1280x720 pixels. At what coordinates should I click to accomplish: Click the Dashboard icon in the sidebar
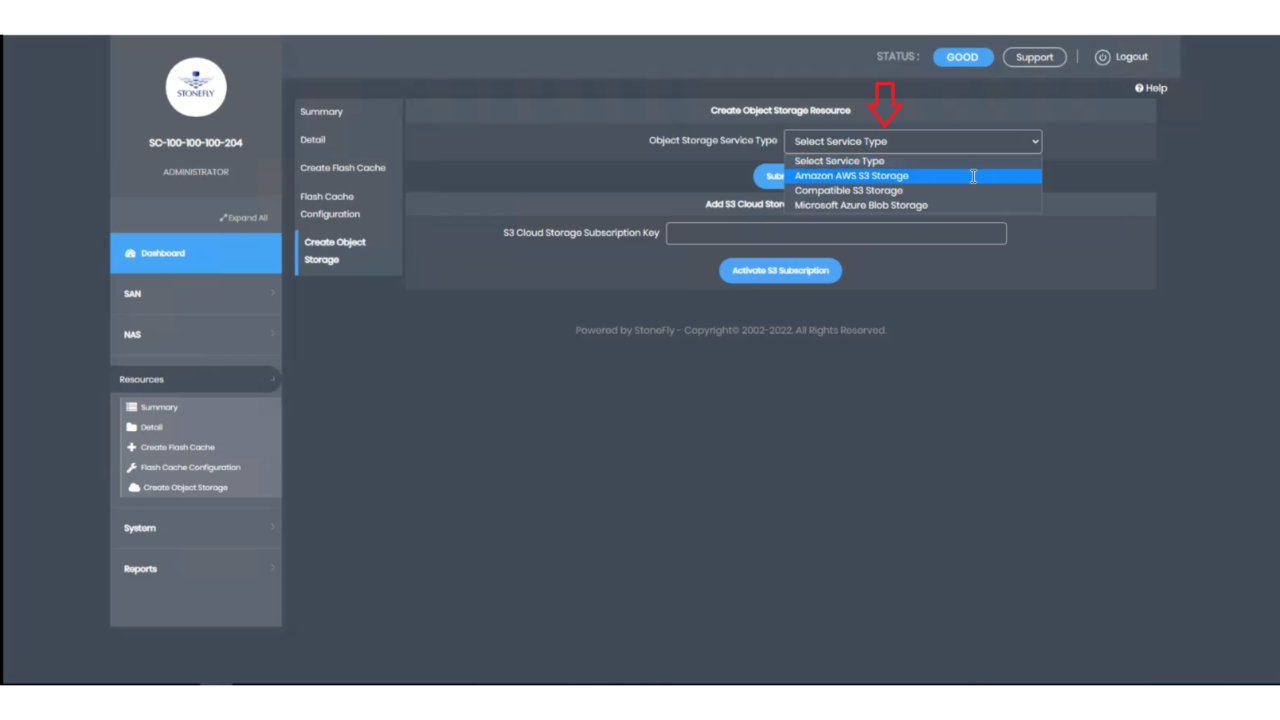tap(133, 253)
